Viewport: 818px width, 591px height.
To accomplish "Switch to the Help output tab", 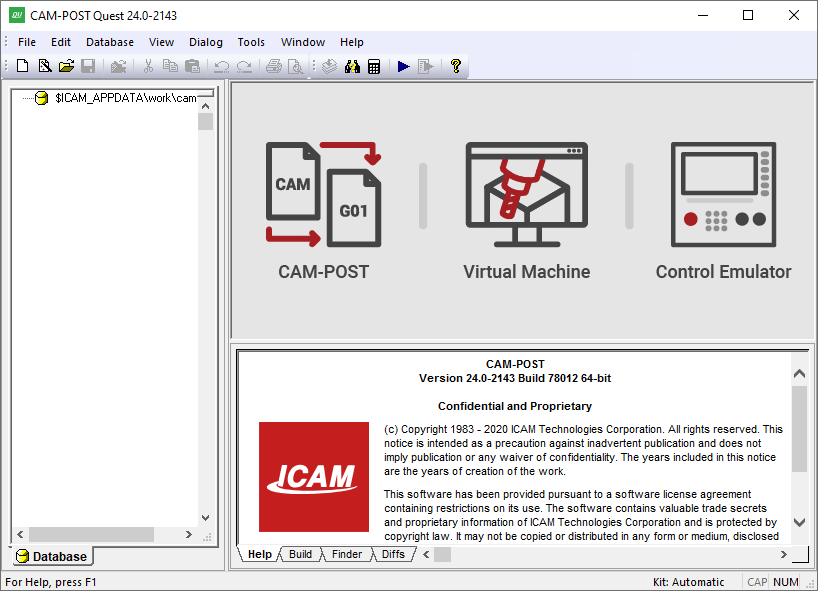I will 259,554.
